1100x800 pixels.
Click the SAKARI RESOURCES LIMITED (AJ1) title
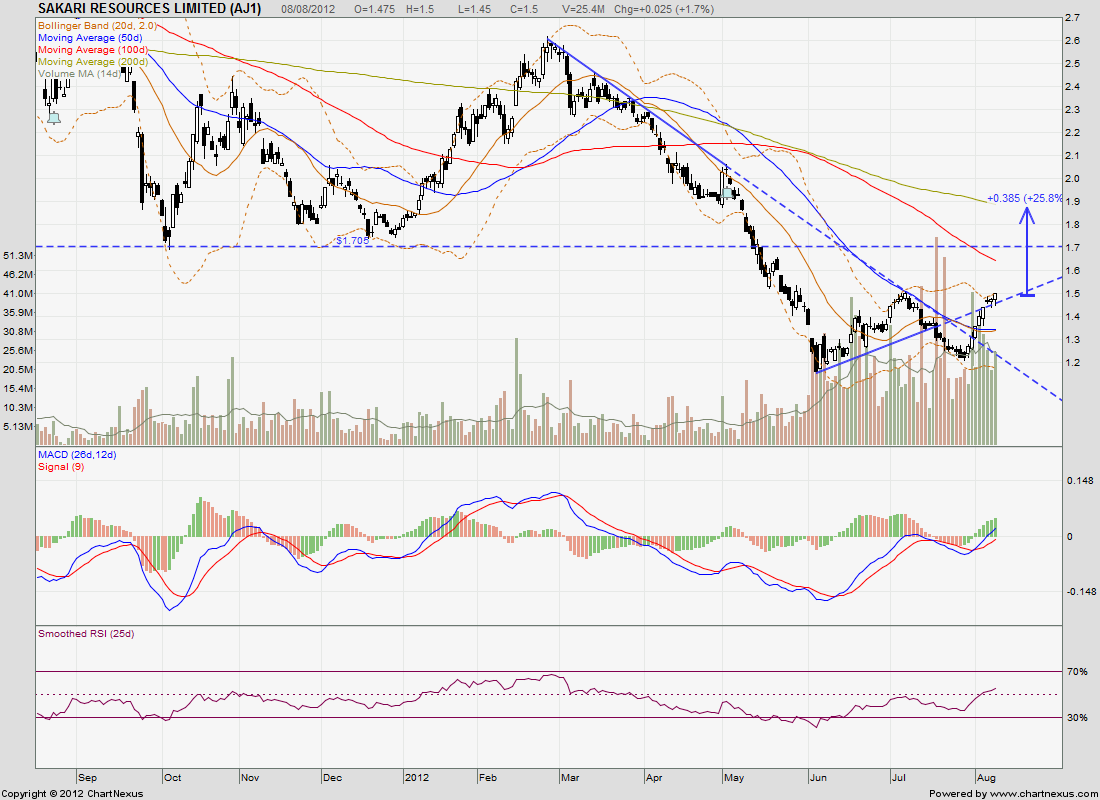149,9
